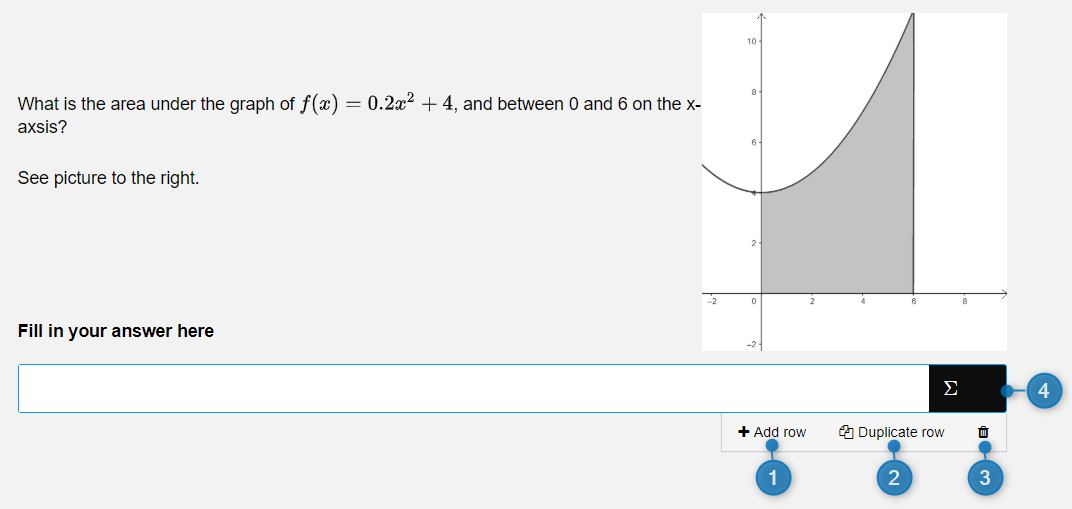Click the origin label 0 on the graph
The width and height of the screenshot is (1072, 509).
753,301
